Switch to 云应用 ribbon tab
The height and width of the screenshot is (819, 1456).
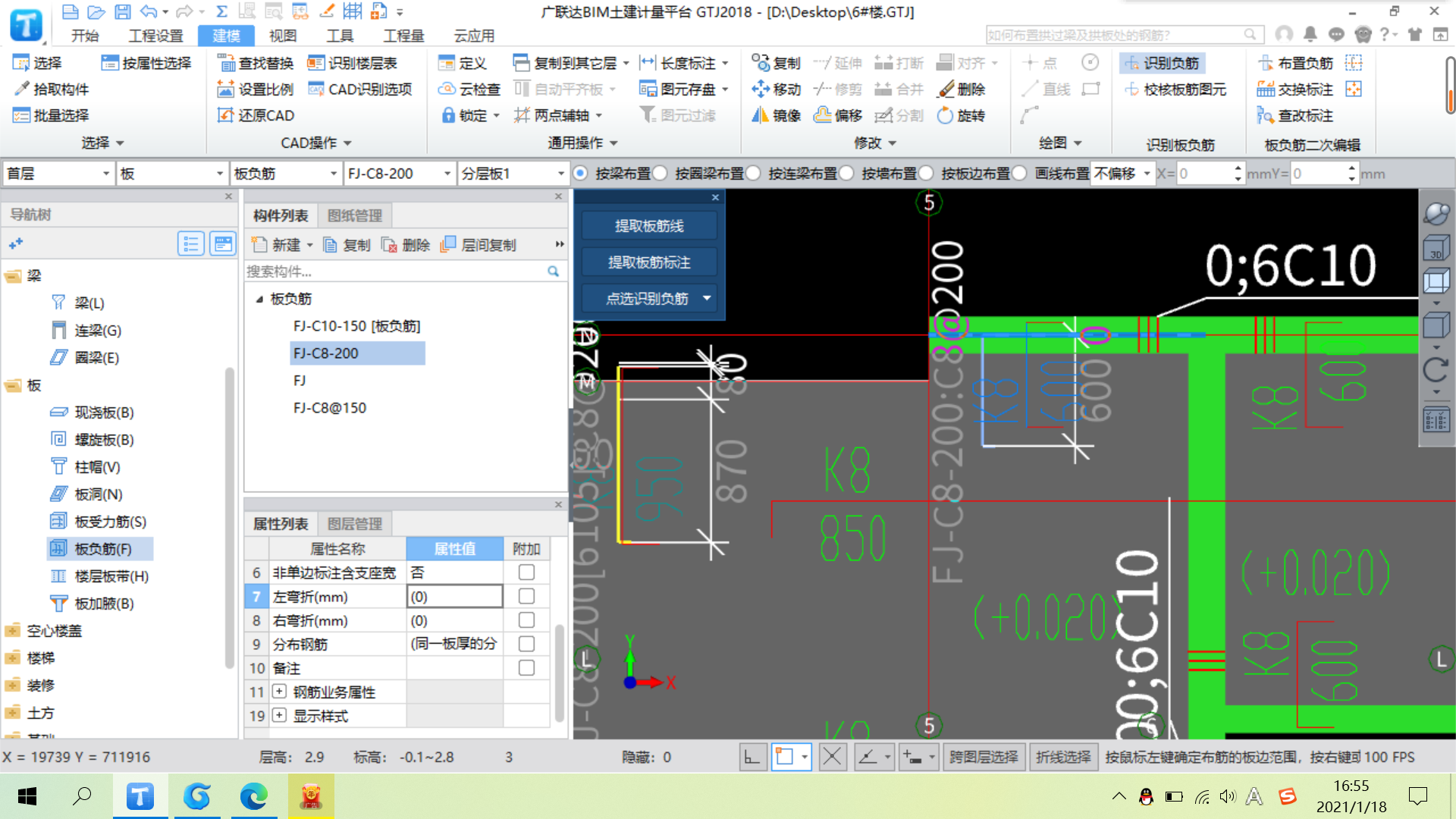click(x=474, y=36)
